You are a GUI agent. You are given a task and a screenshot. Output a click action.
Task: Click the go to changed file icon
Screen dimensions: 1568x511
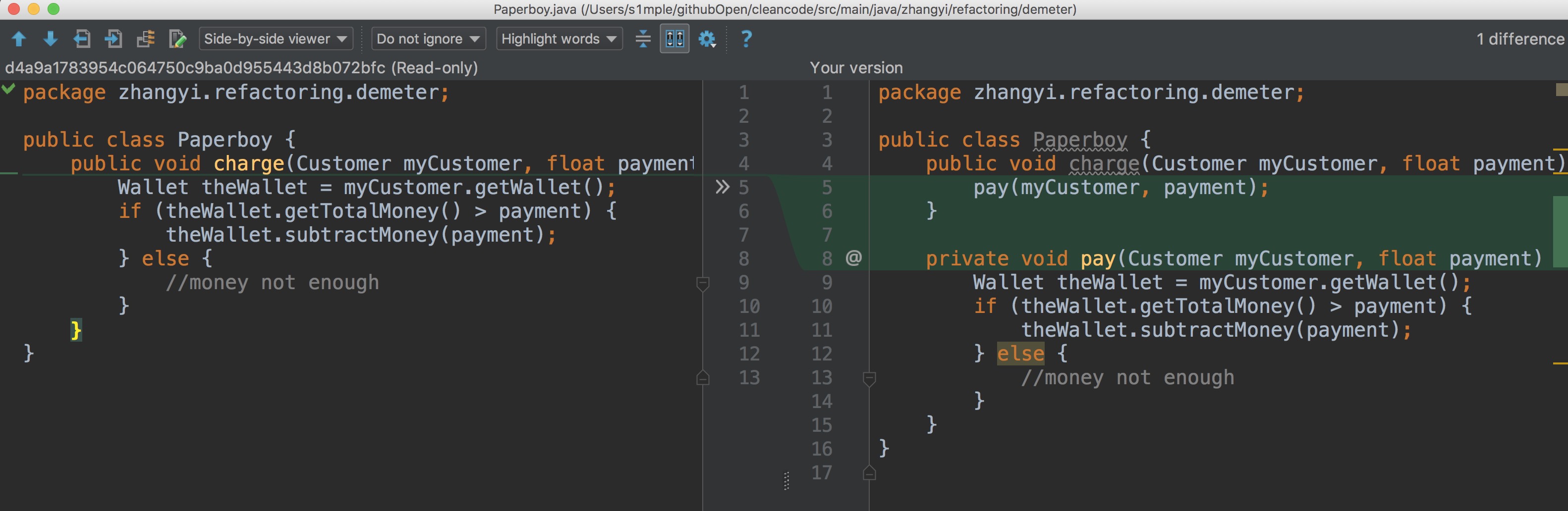(x=146, y=39)
